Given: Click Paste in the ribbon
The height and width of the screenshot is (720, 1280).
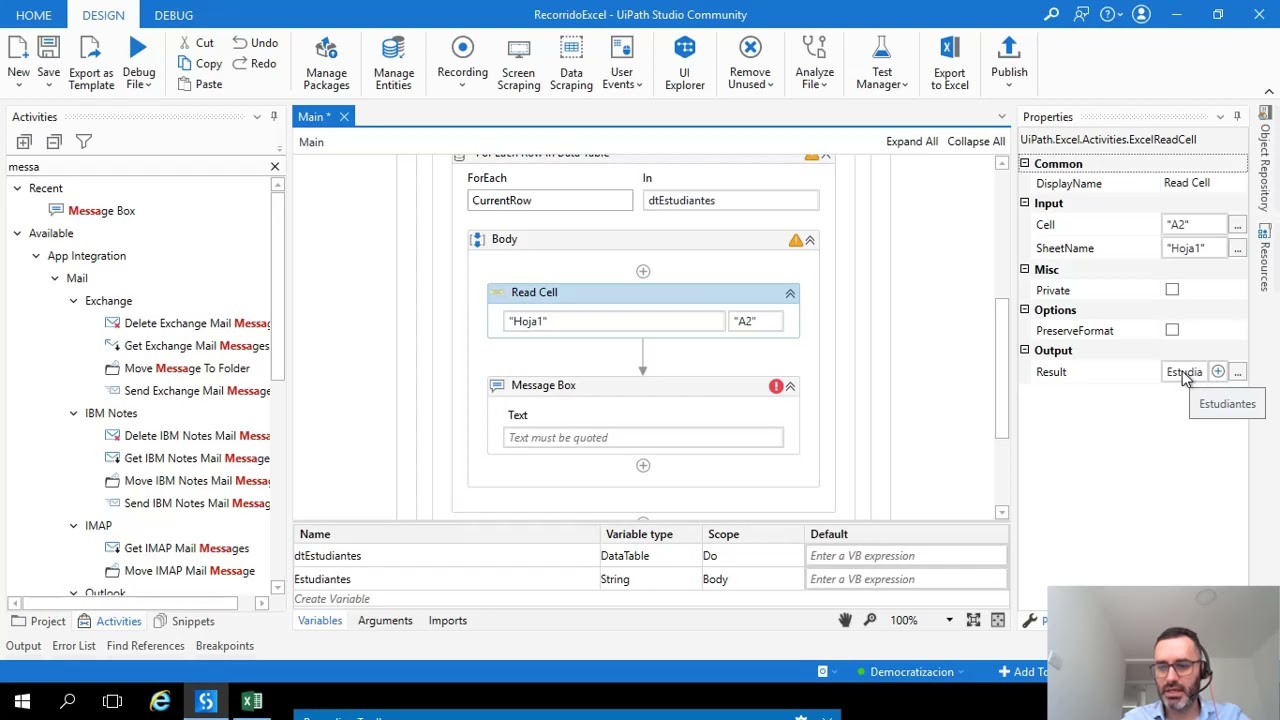Looking at the screenshot, I should coord(200,84).
